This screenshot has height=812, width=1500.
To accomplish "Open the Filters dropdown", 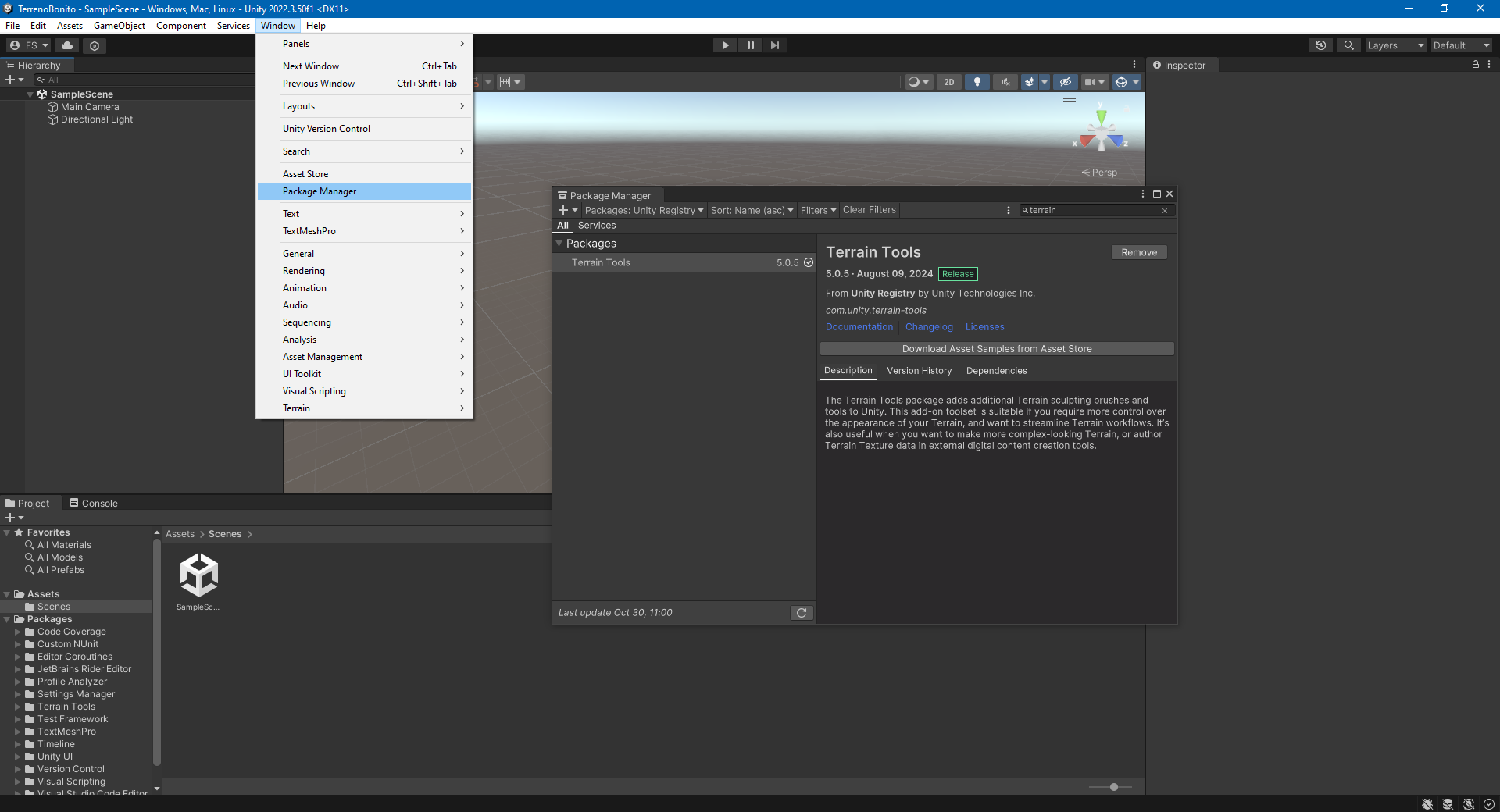I will pos(818,210).
